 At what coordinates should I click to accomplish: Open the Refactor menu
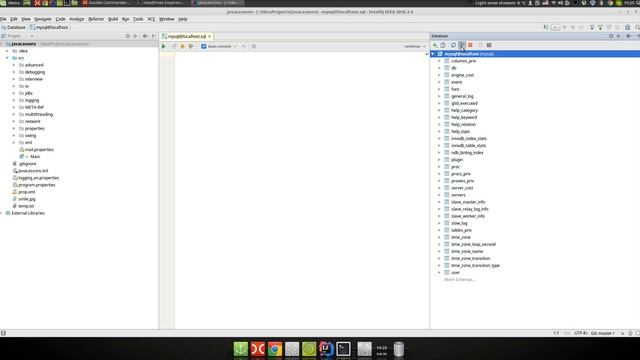[x=96, y=19]
